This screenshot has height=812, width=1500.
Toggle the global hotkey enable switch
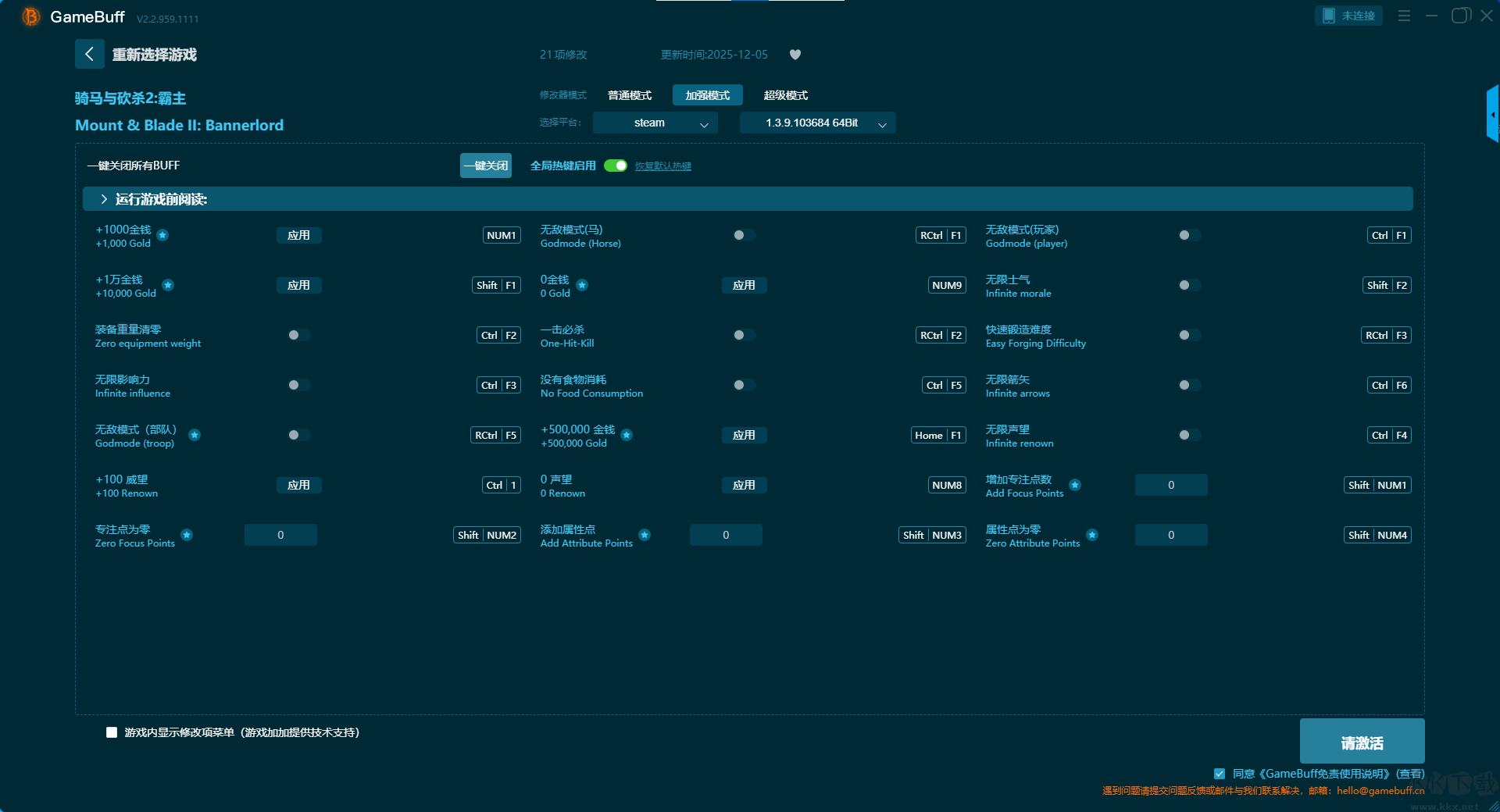click(616, 166)
